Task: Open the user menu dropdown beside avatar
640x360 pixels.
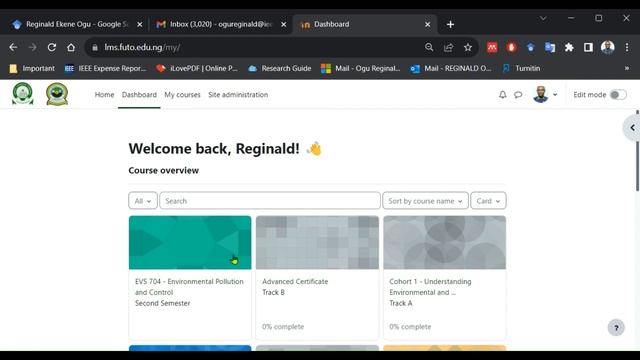Action: pyautogui.click(x=555, y=95)
